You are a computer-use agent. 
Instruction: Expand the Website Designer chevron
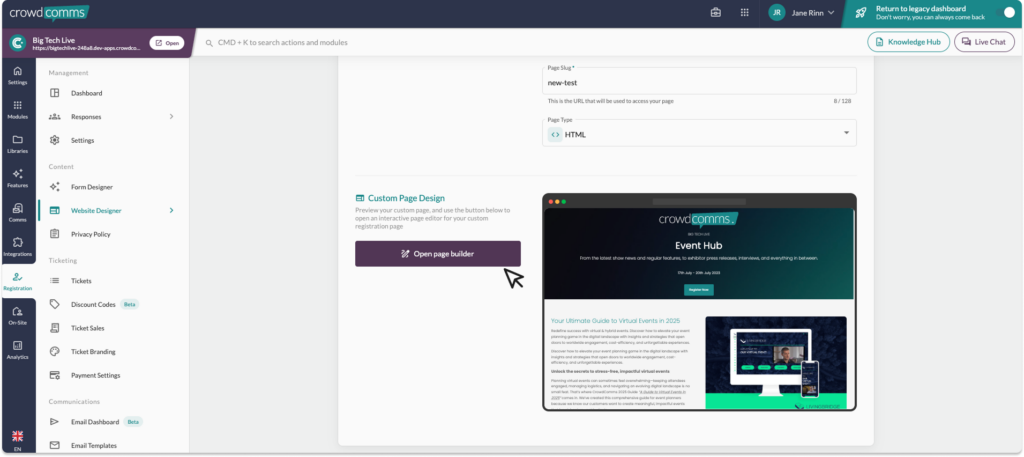pyautogui.click(x=171, y=210)
